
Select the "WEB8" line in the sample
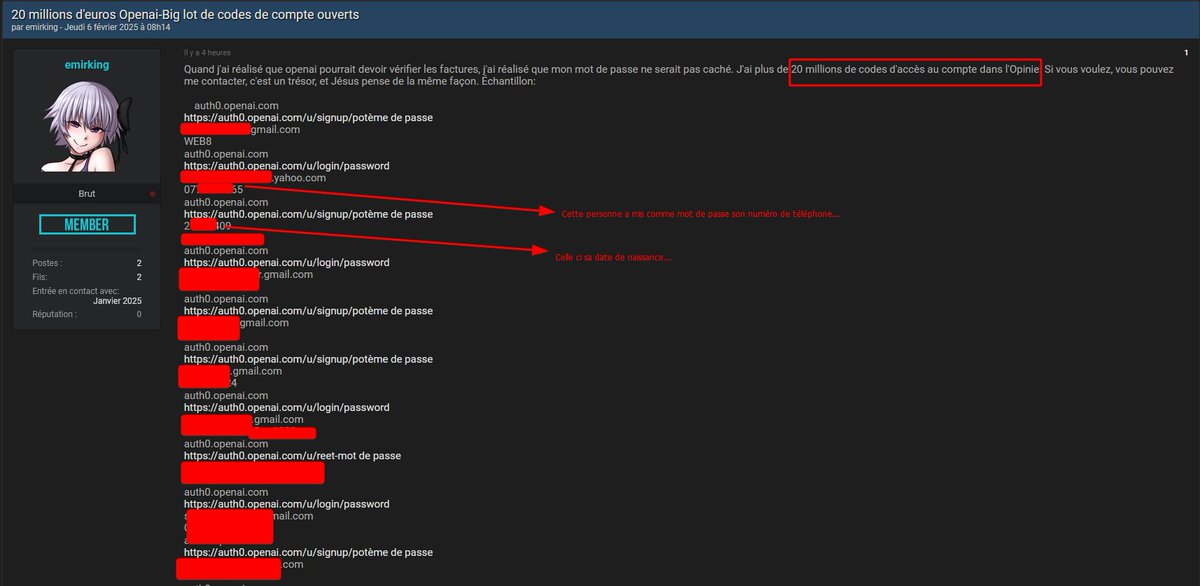pos(198,142)
